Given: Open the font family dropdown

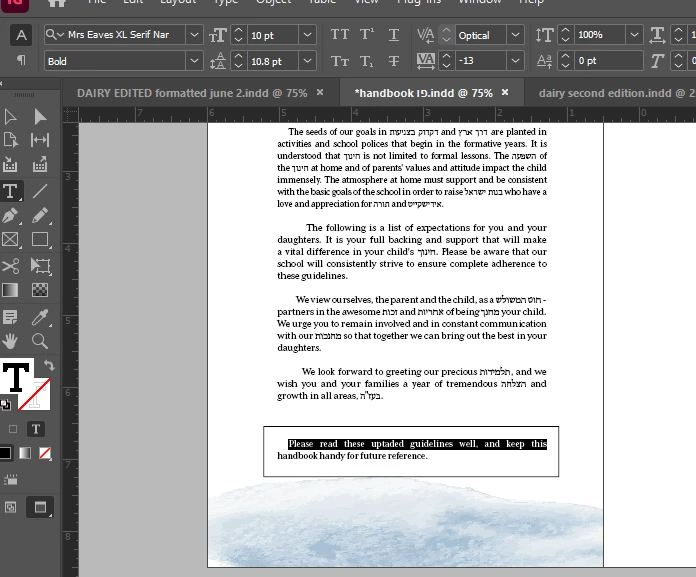Looking at the screenshot, I should tap(194, 35).
